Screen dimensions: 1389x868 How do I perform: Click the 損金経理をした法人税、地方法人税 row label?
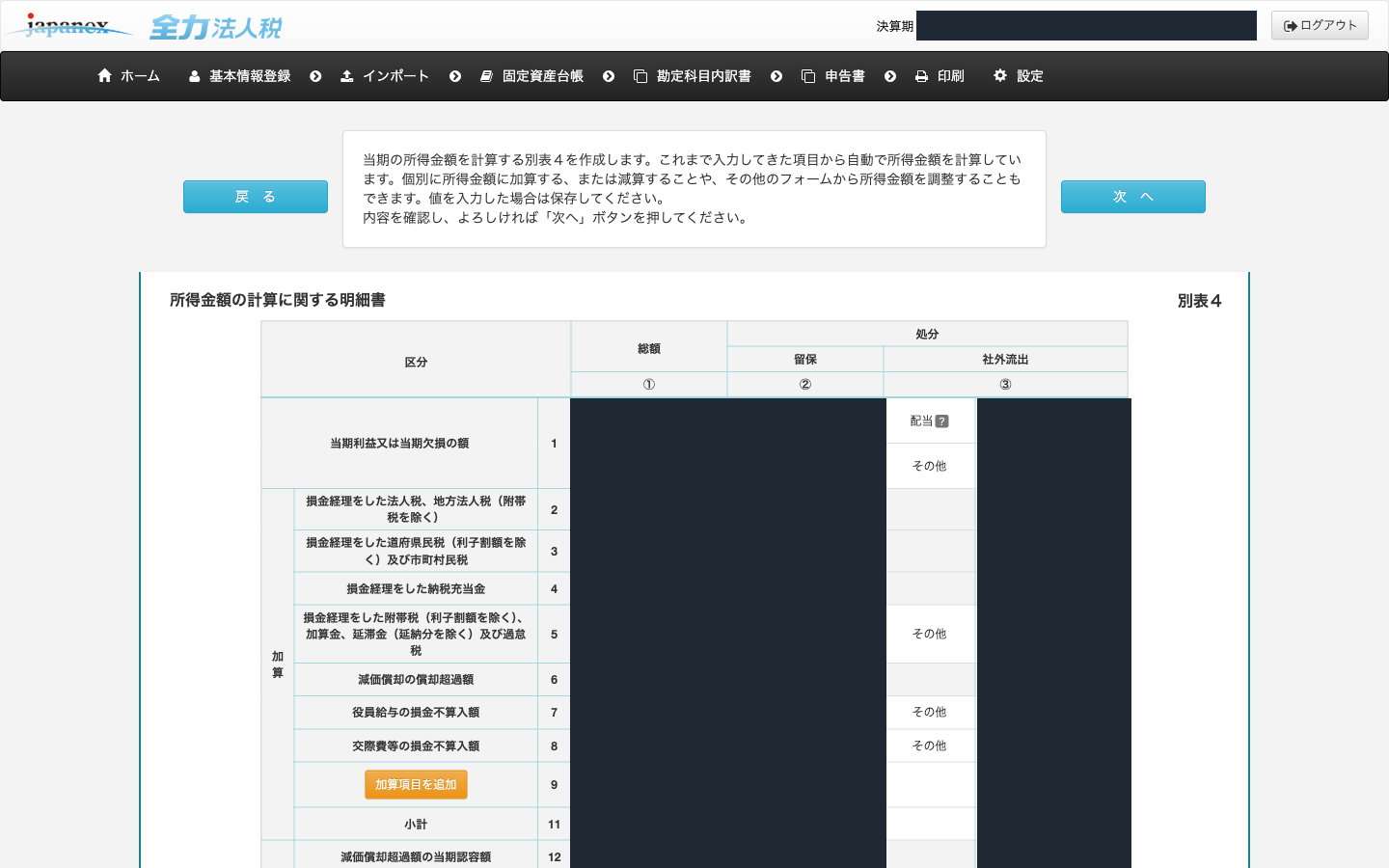[416, 509]
